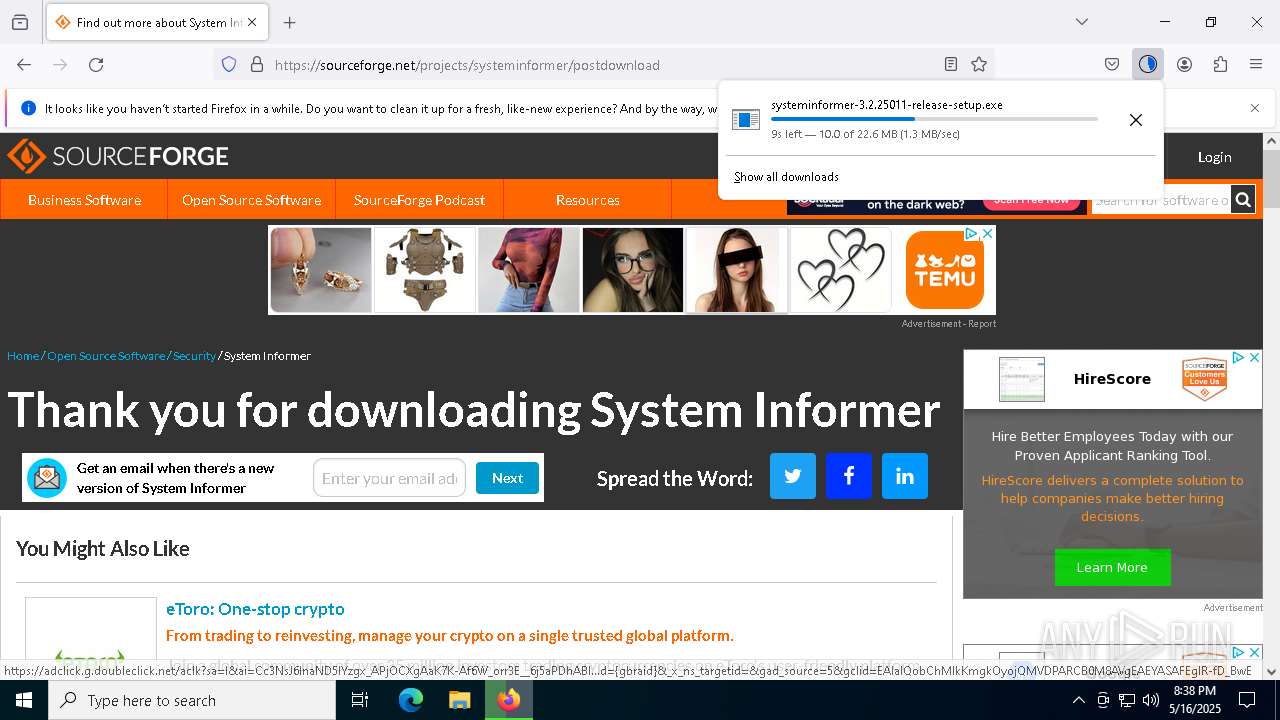Go to the Security breadcrumb link
Image resolution: width=1280 pixels, height=720 pixels.
(194, 356)
